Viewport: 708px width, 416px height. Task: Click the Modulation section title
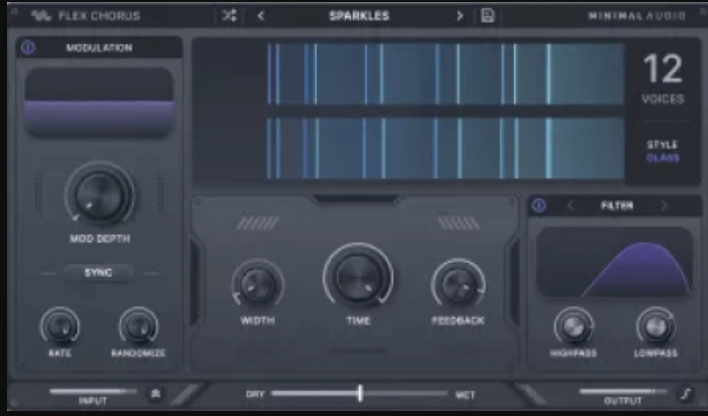[x=99, y=47]
